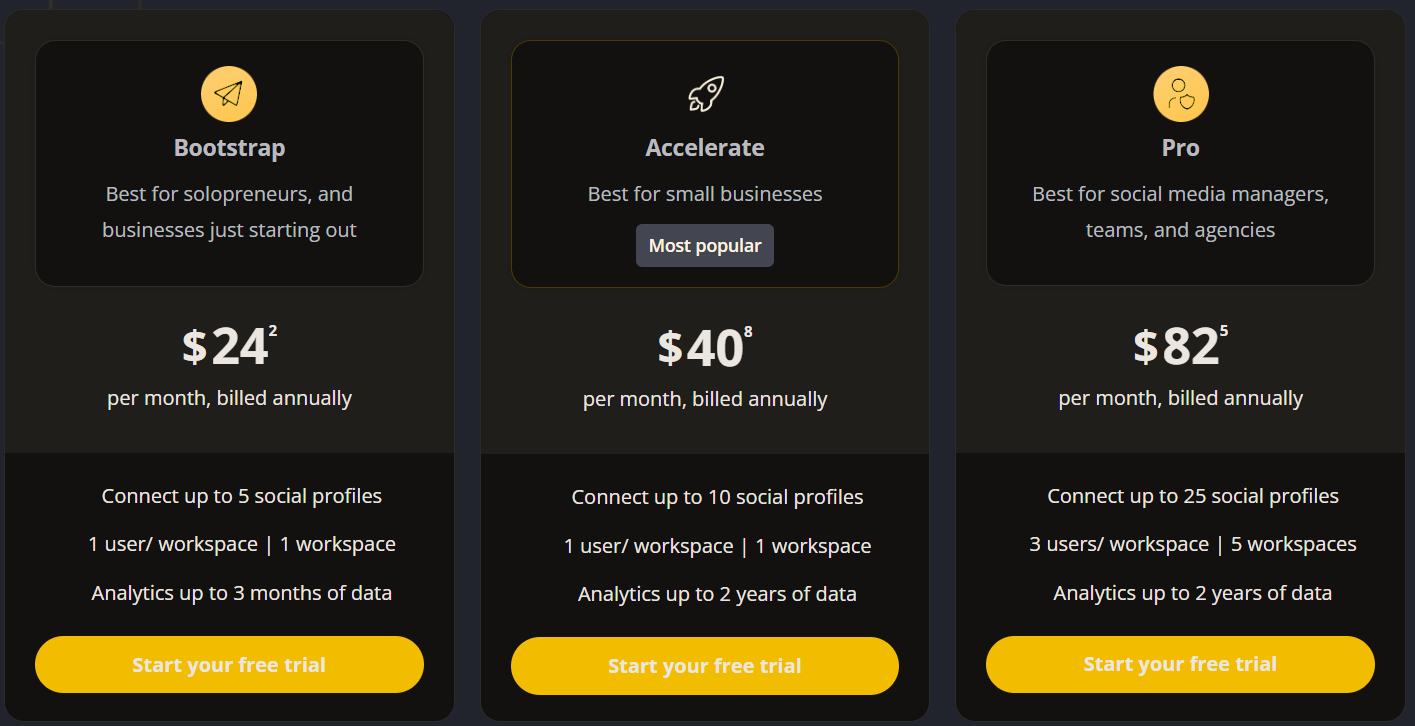This screenshot has height=726, width=1415.
Task: Open footnote 8 beside Accelerate price
Action: (x=748, y=332)
